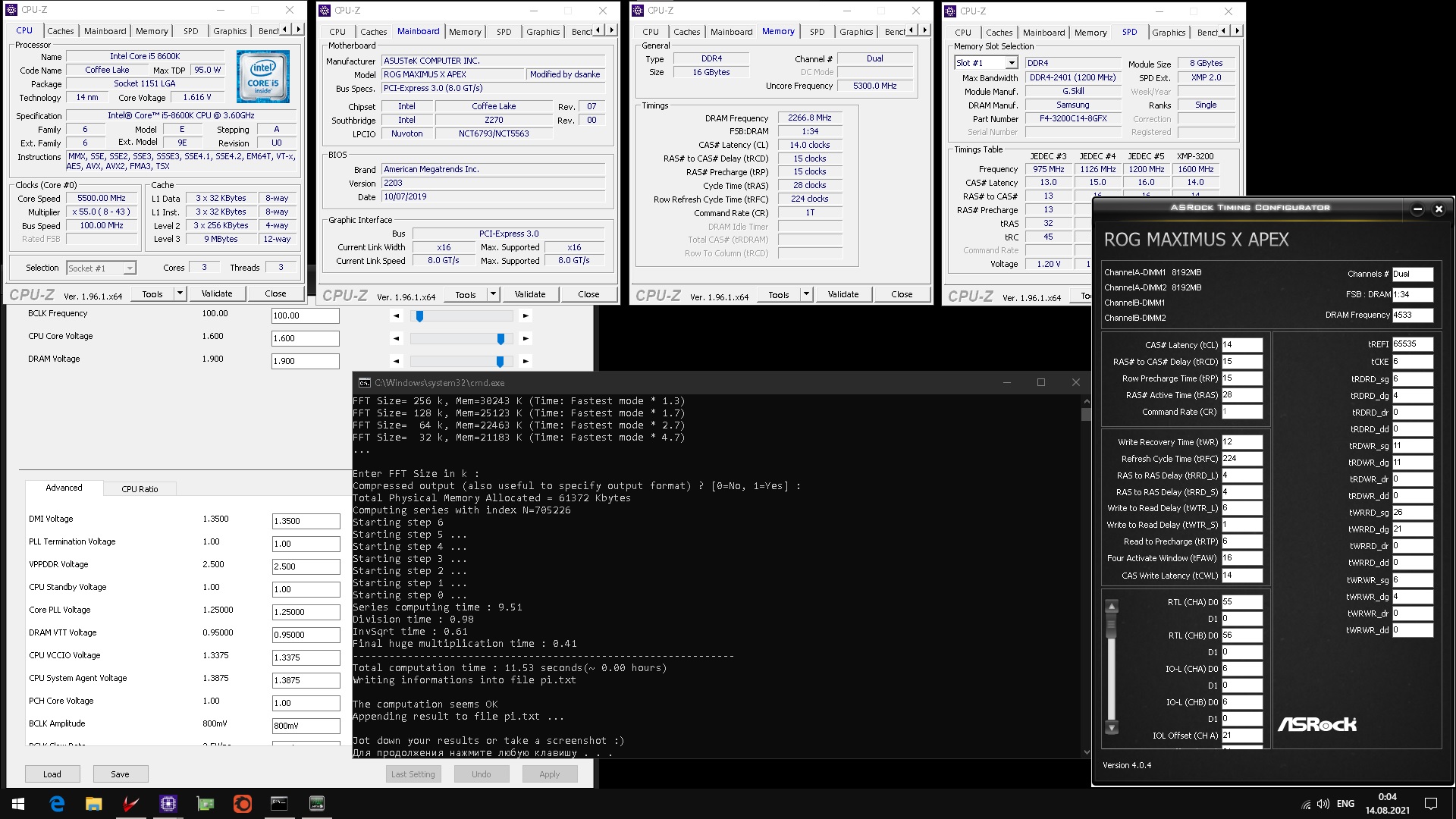This screenshot has width=1456, height=819.
Task: Switch to Caches tab in first CPU-Z window
Action: tap(61, 31)
